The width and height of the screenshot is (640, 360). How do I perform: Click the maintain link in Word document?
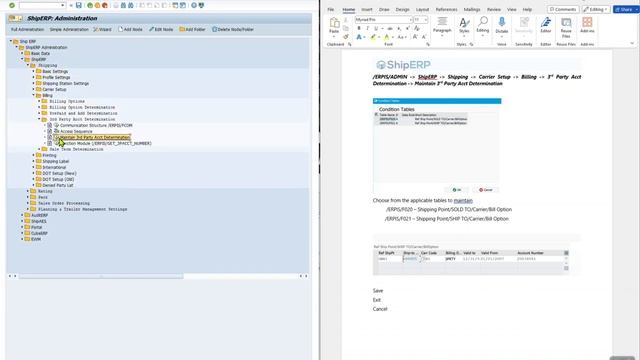click(x=463, y=200)
